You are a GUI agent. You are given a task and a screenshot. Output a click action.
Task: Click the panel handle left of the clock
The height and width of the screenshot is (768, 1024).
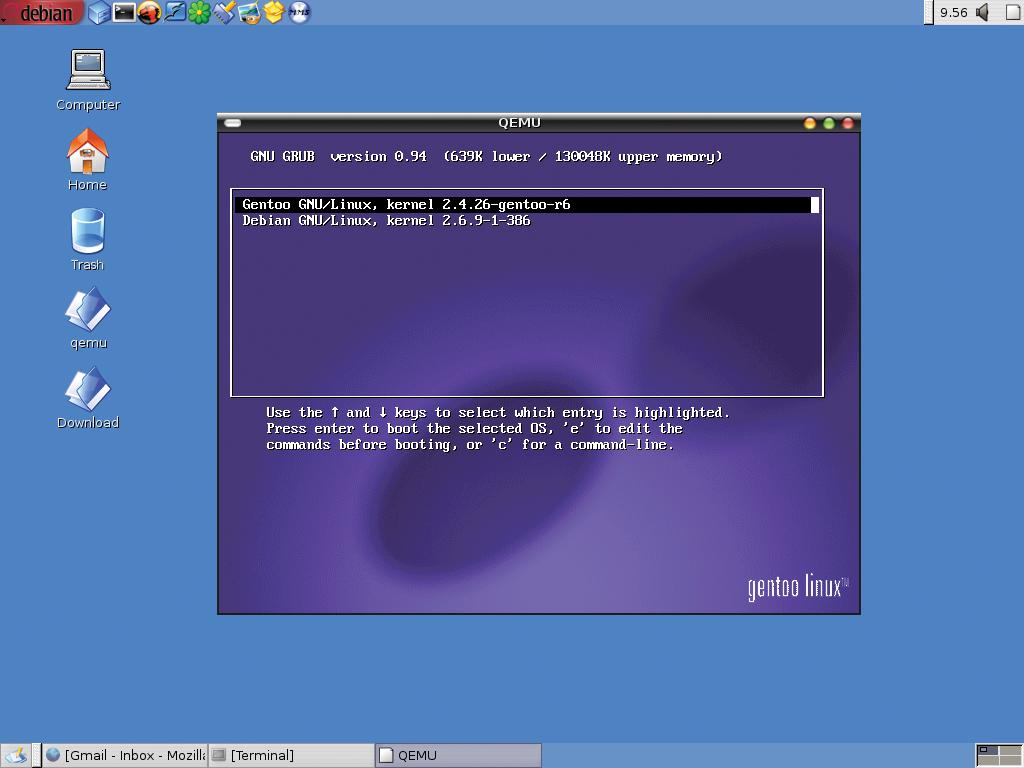929,12
